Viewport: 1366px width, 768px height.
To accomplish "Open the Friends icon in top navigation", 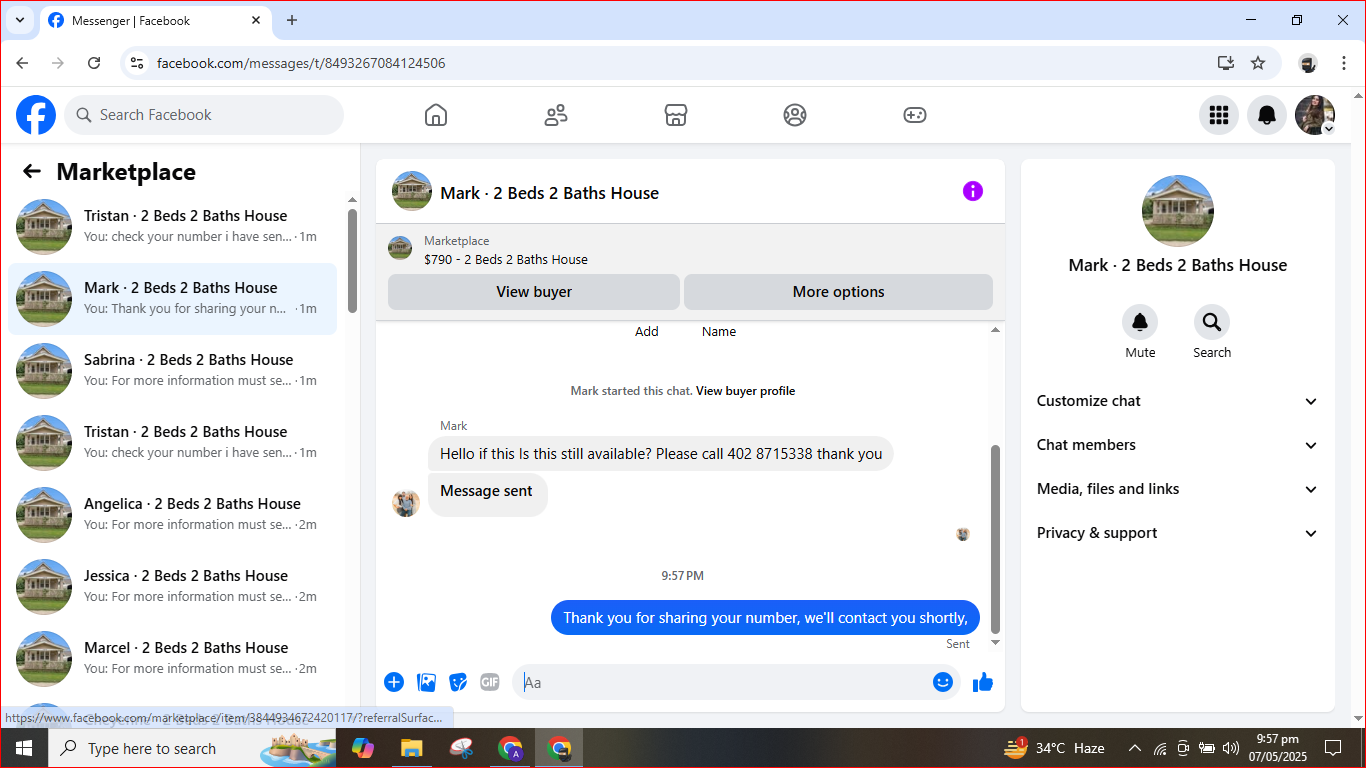I will point(556,115).
